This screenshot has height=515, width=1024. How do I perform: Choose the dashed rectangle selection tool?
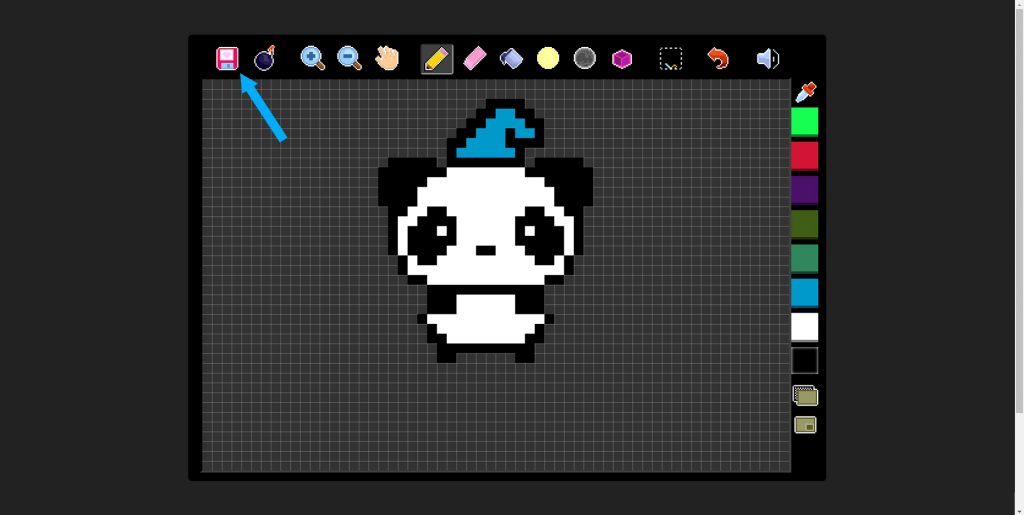click(671, 59)
